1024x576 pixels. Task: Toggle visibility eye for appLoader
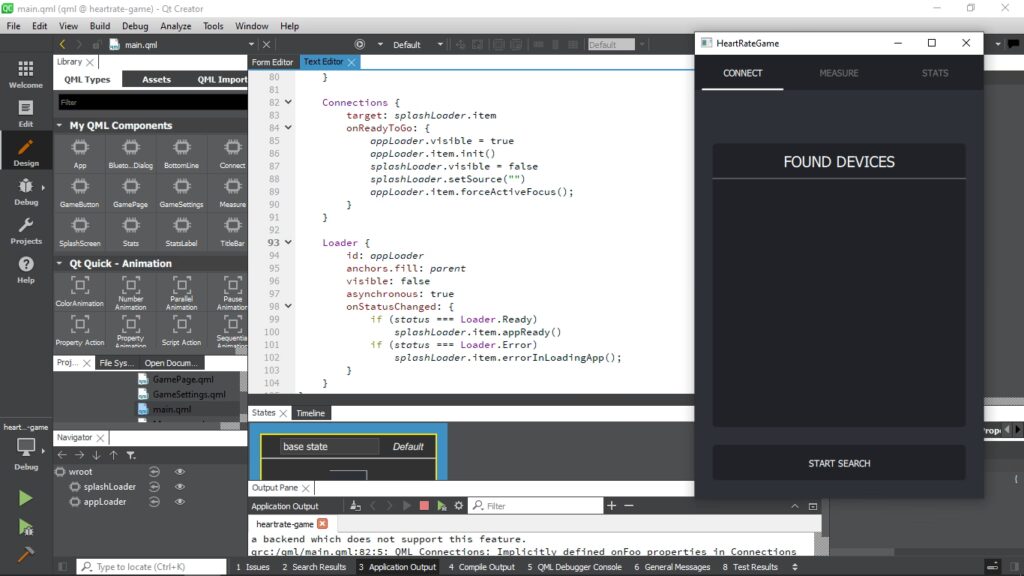[181, 502]
